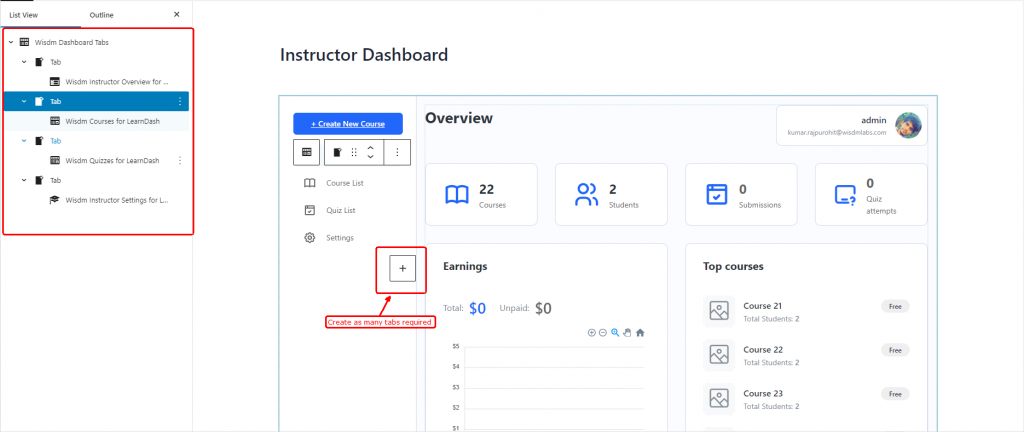Reset chart zoom with home icon
The width and height of the screenshot is (1024, 432).
(x=640, y=332)
